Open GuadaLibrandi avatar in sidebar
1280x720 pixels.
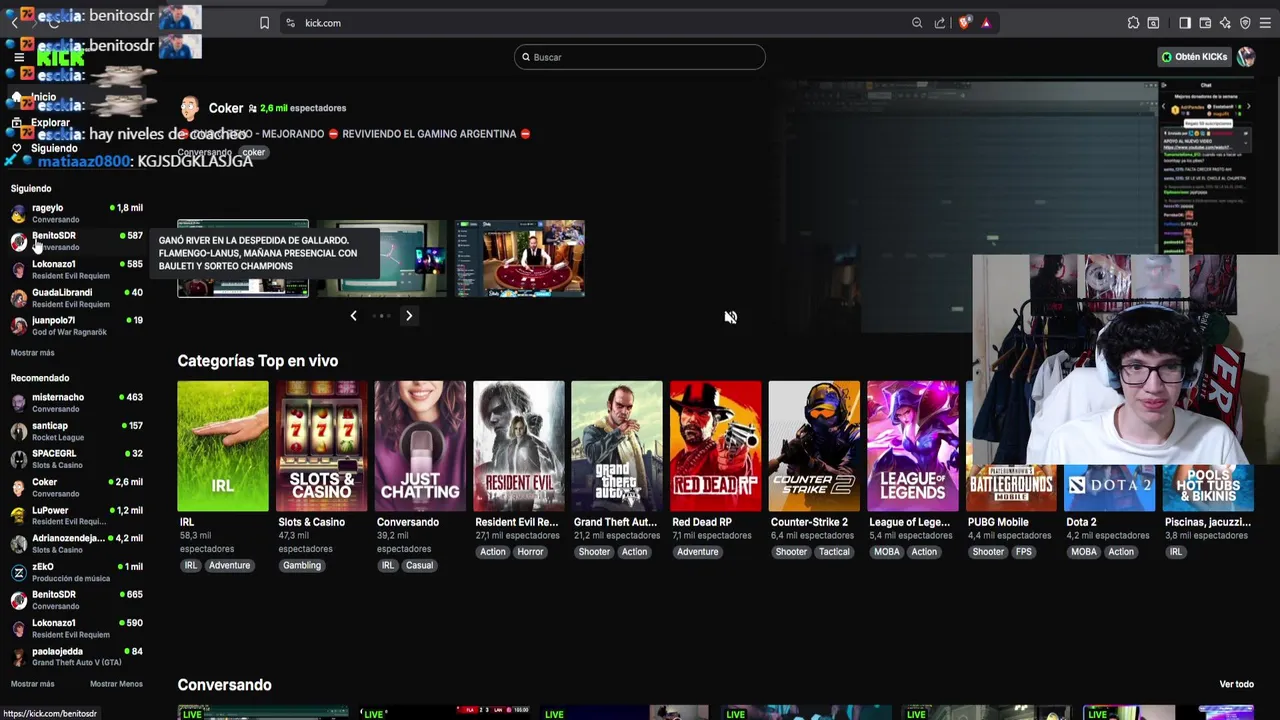(18, 298)
